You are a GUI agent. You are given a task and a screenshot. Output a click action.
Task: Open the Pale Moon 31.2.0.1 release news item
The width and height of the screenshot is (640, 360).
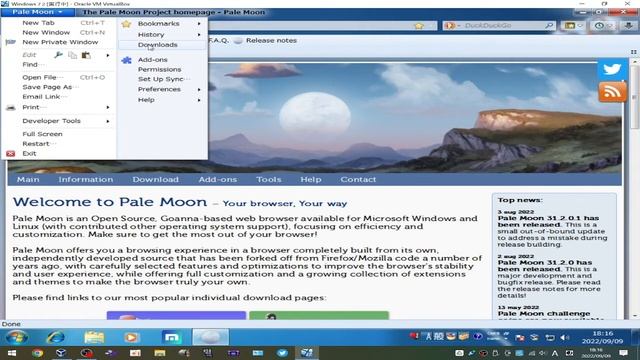click(x=548, y=222)
